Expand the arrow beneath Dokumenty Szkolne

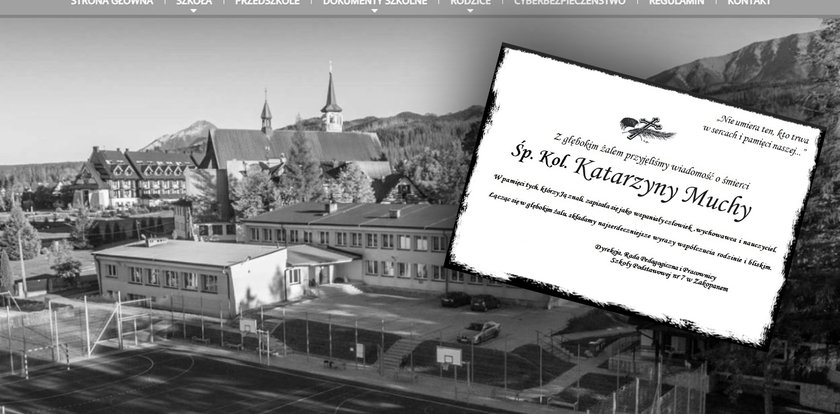tap(374, 11)
